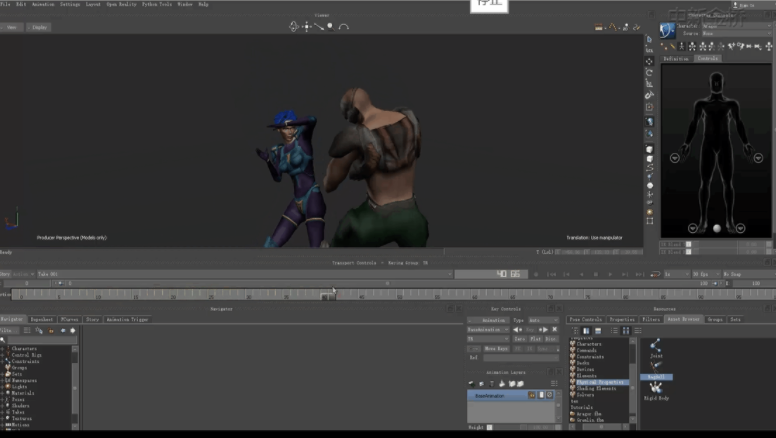This screenshot has width=776, height=438.
Task: Click the previous keyframe arrow in Key Controls
Action: [517, 330]
